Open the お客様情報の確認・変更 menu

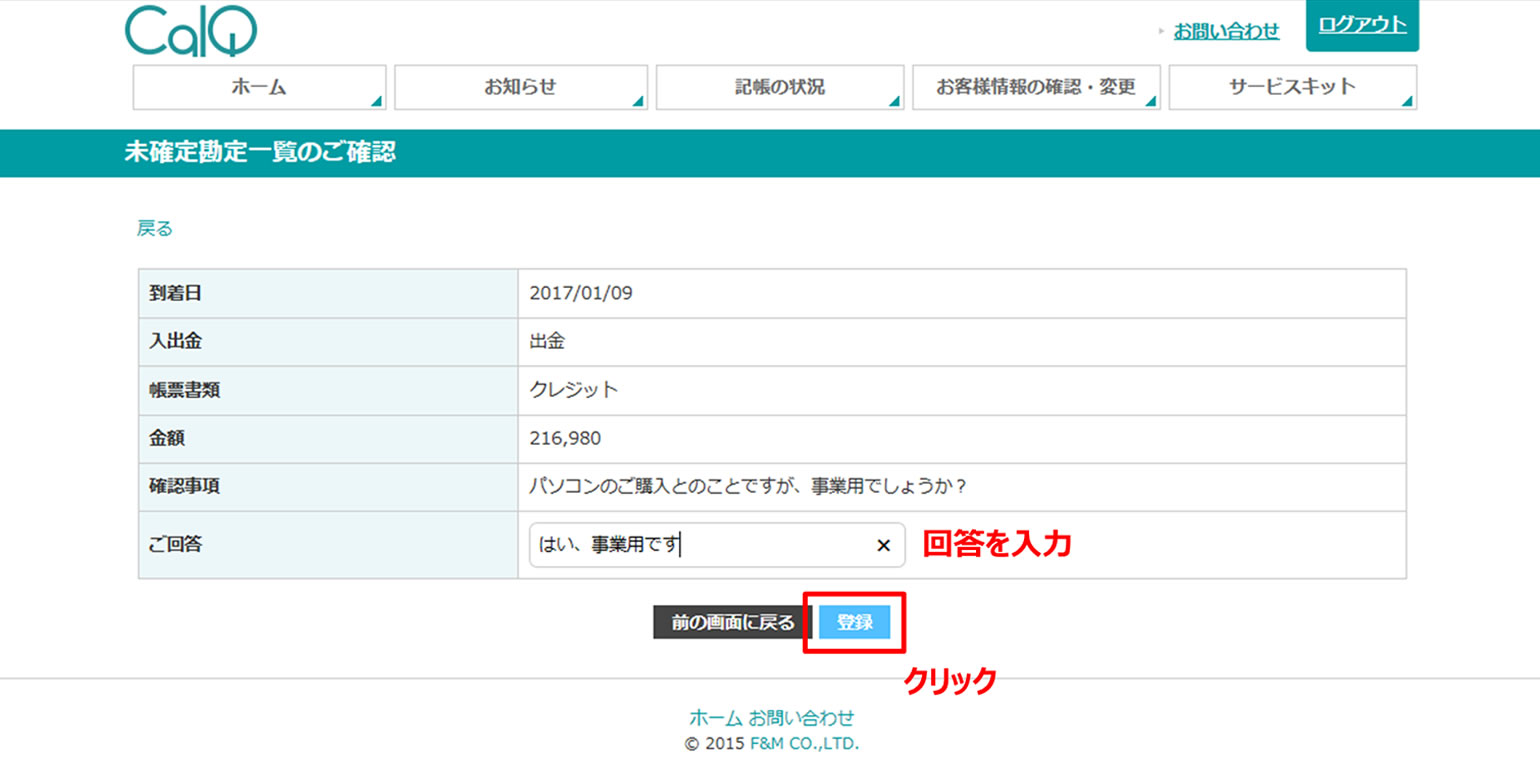click(1036, 87)
